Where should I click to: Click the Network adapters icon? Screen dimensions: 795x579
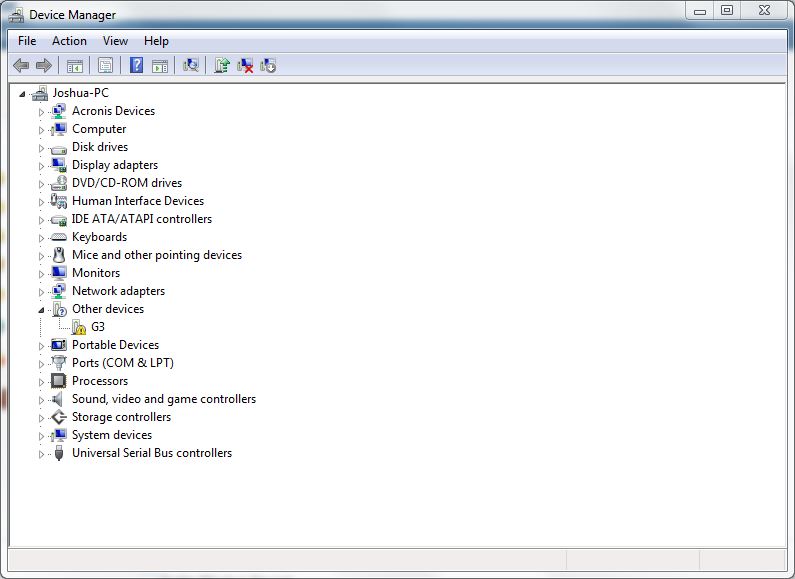click(x=59, y=291)
